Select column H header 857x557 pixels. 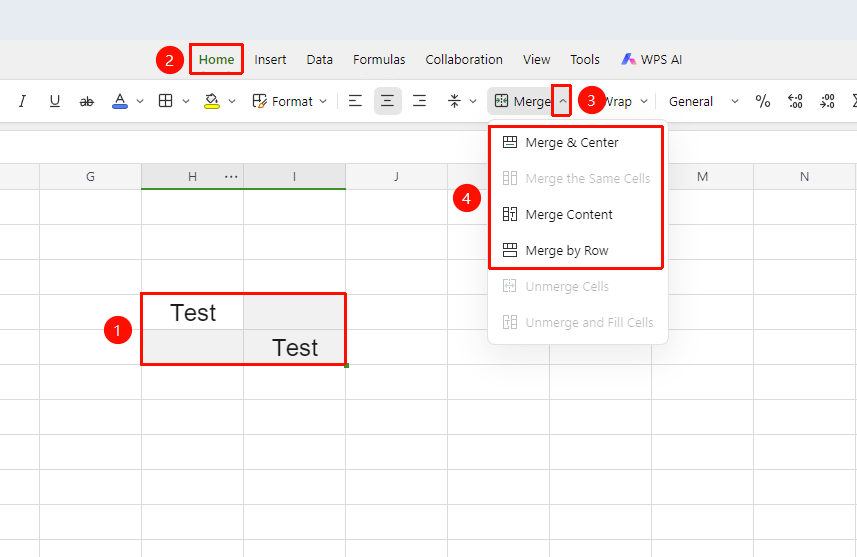coord(192,177)
